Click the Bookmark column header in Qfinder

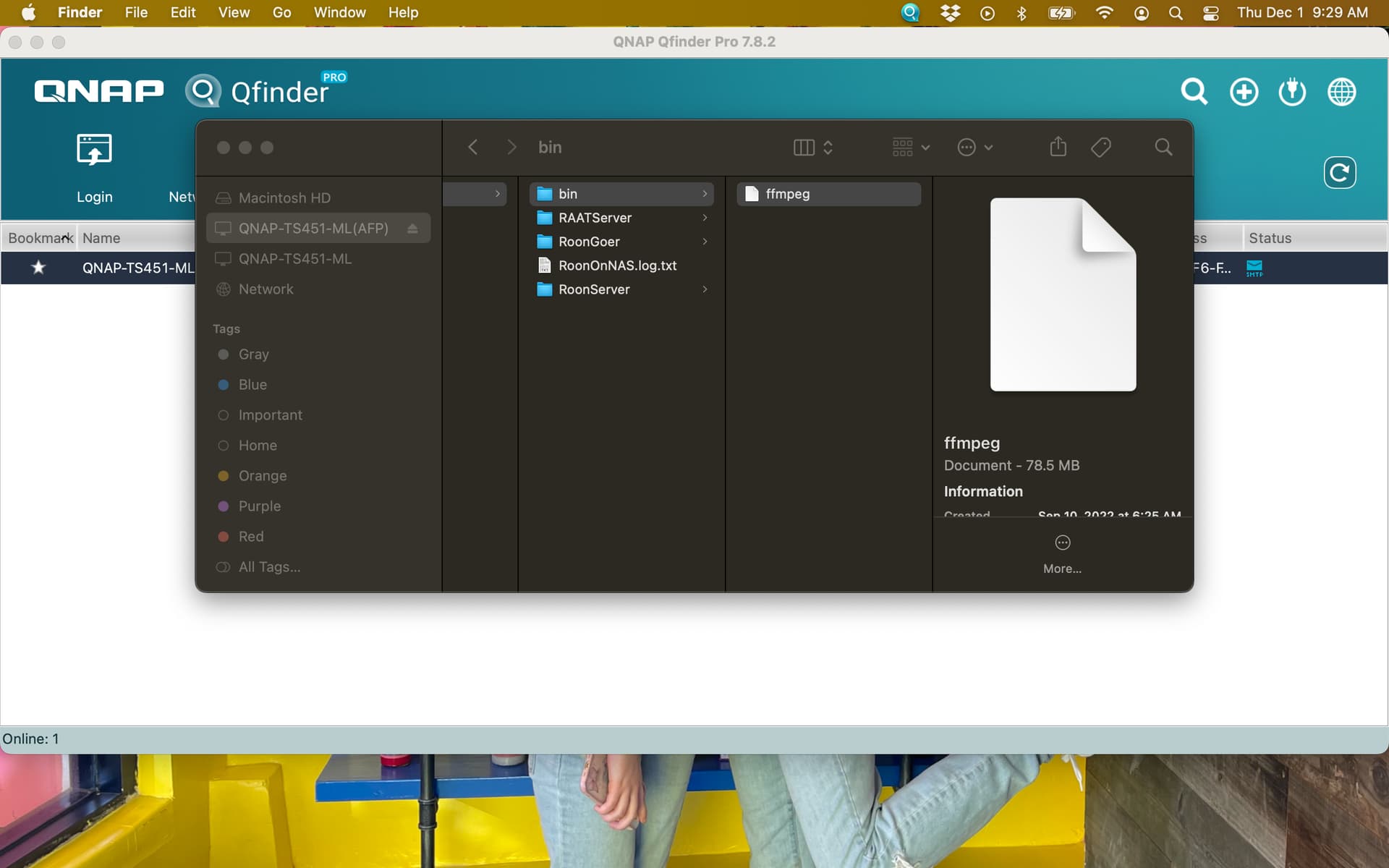41,238
